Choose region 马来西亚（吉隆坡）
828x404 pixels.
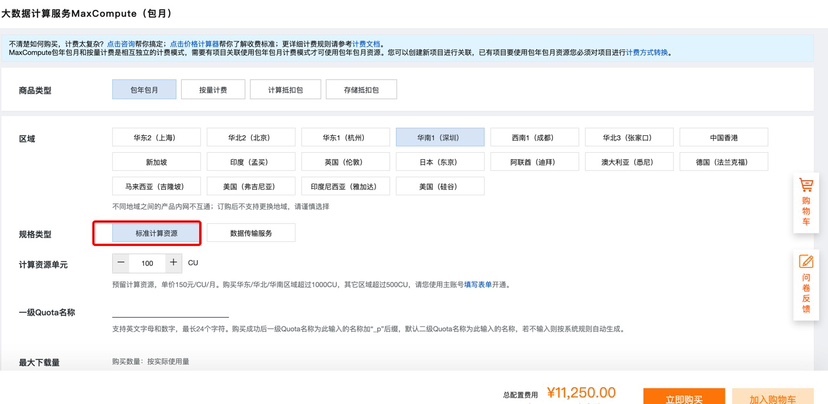(156, 186)
